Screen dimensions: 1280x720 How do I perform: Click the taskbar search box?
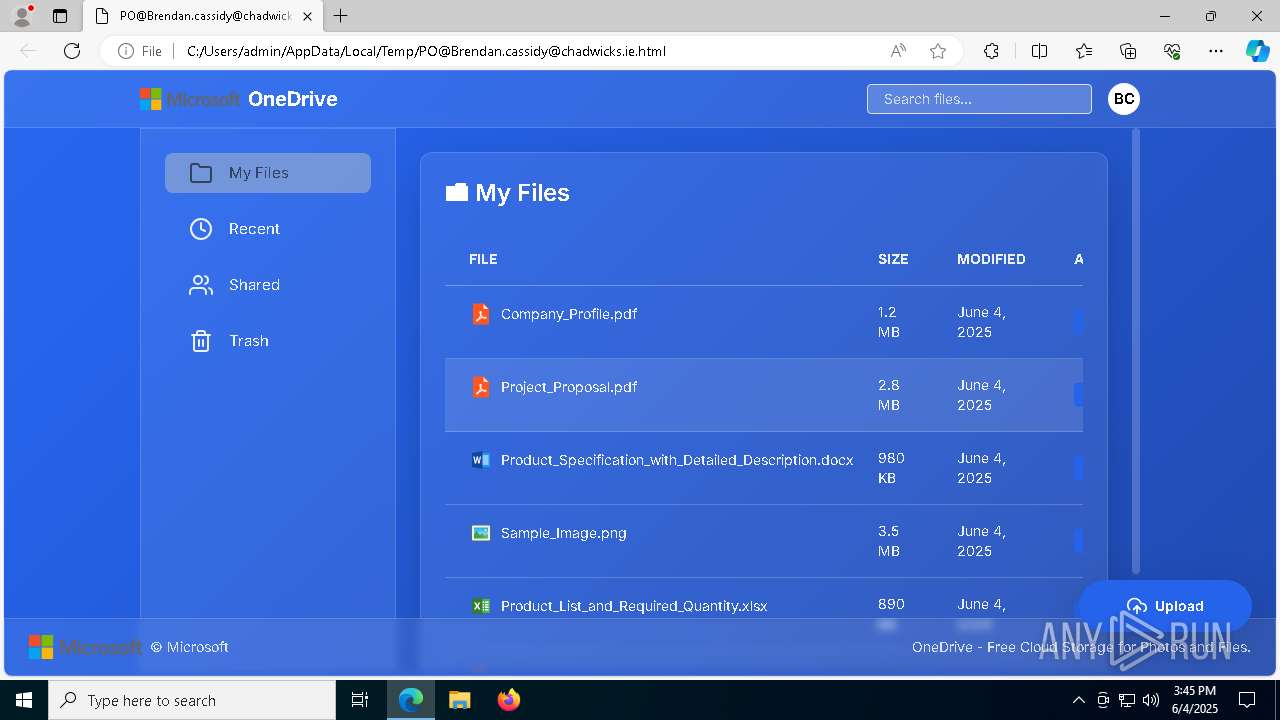pos(192,700)
